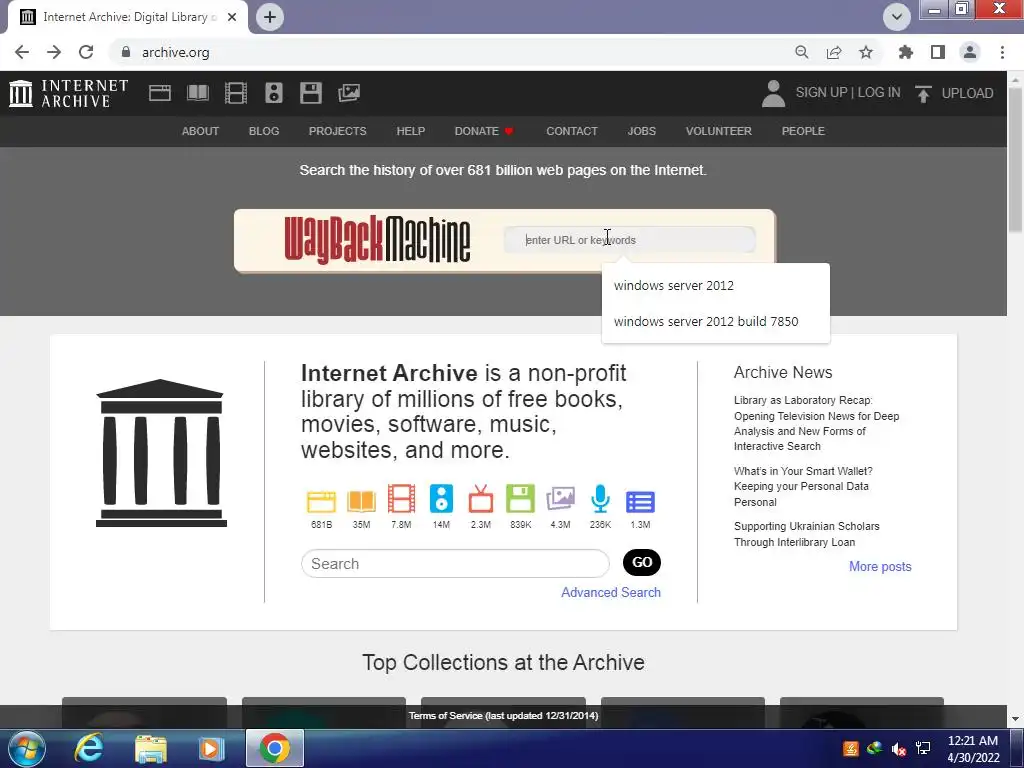Open the 1.3M collections list icon
1024x768 pixels.
click(x=640, y=502)
